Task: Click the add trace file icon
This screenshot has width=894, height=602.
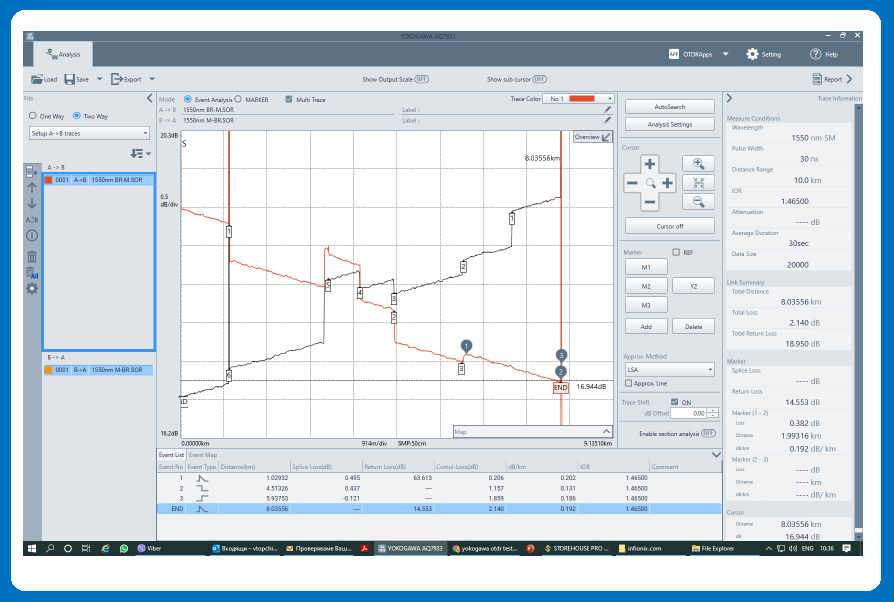Action: point(31,170)
